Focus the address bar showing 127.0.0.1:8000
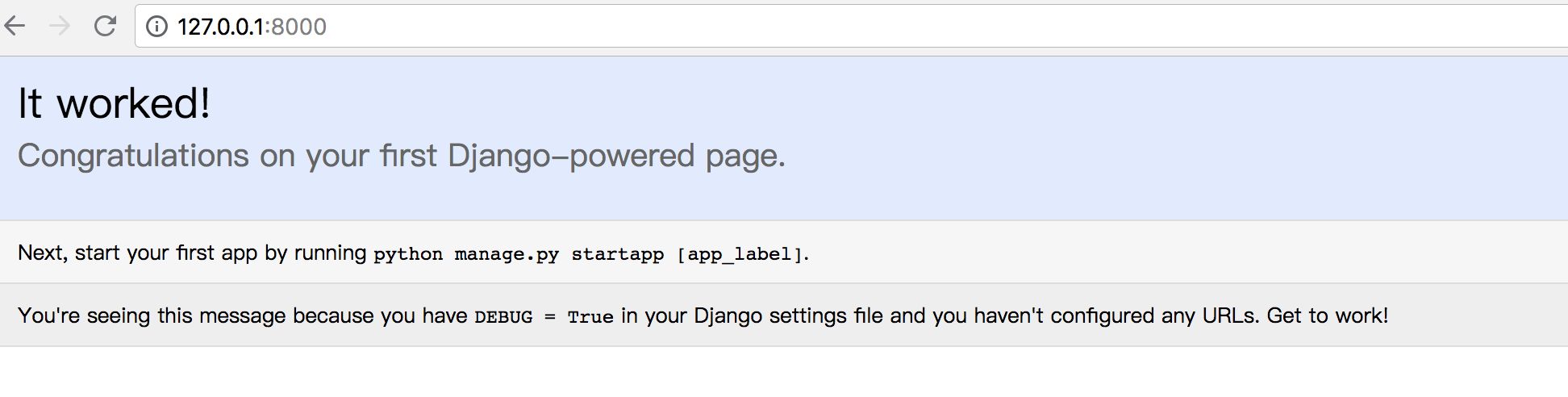This screenshot has width=1568, height=397. (851, 27)
